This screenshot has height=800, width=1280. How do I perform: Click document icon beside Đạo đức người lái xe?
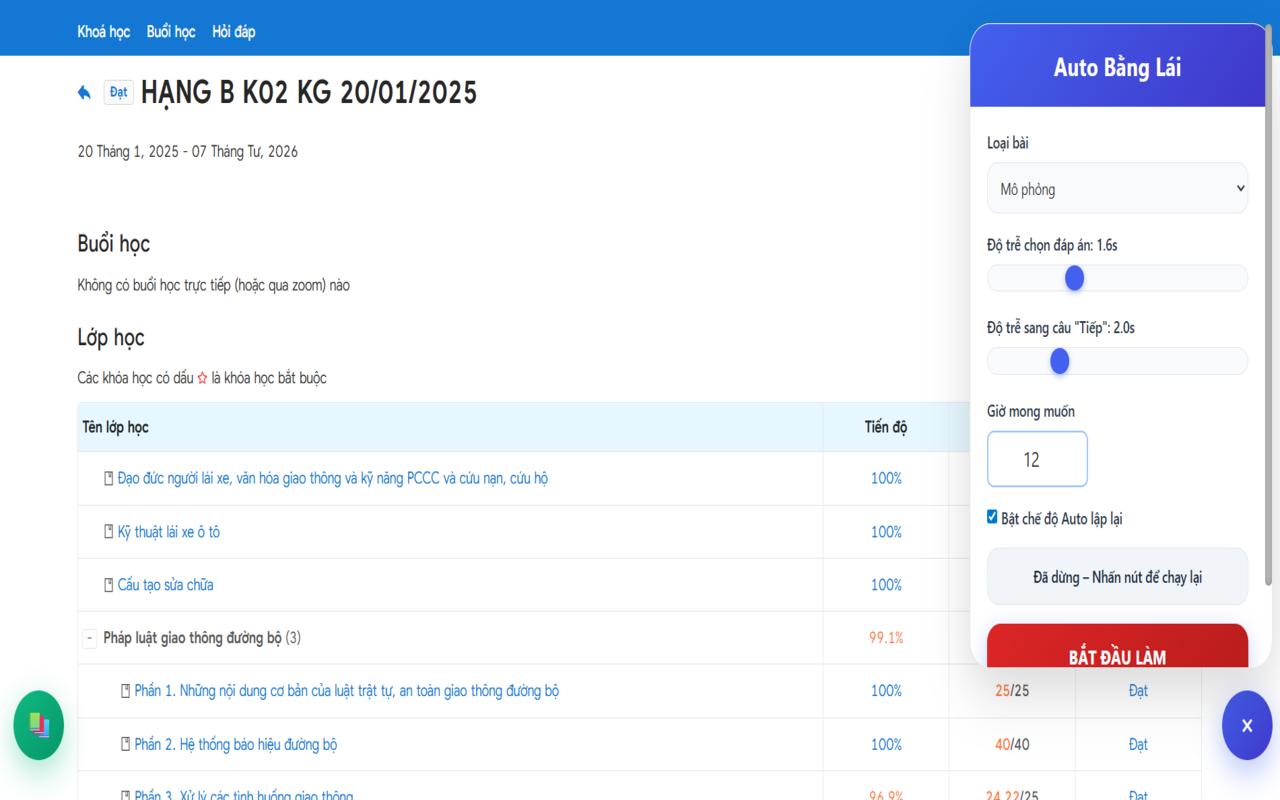pyautogui.click(x=109, y=478)
